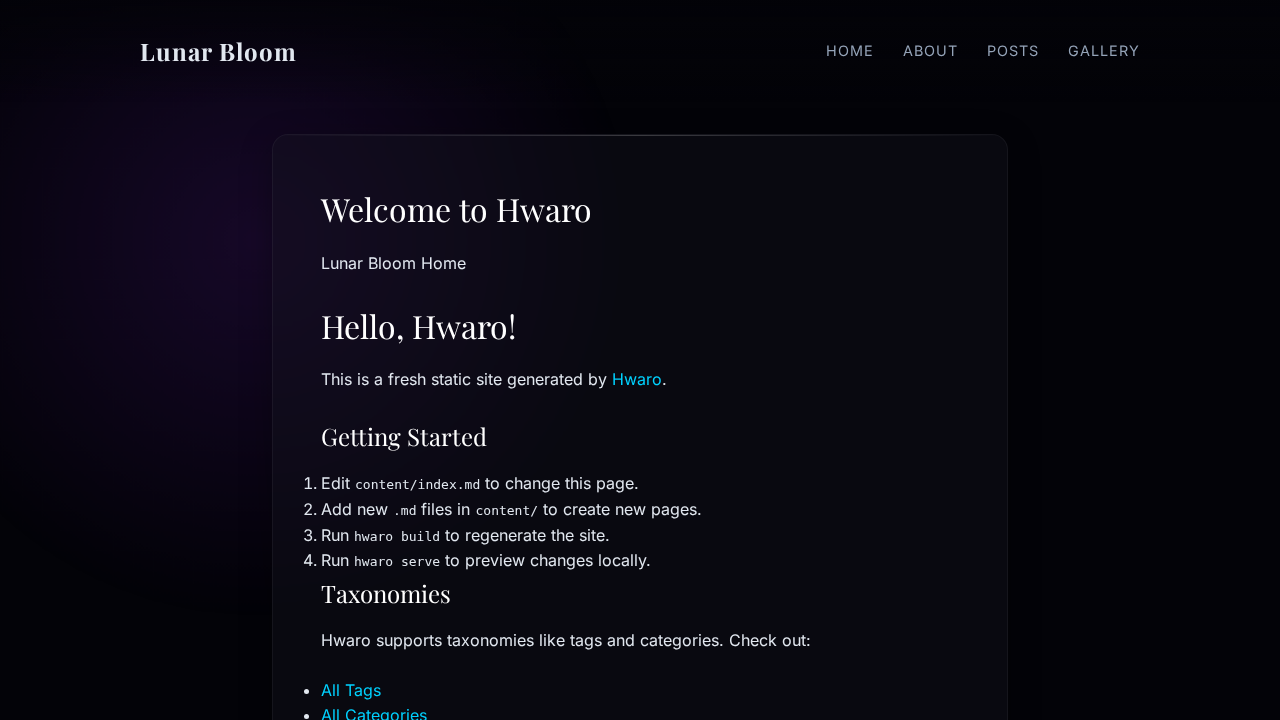Open the All Tags link

click(351, 690)
